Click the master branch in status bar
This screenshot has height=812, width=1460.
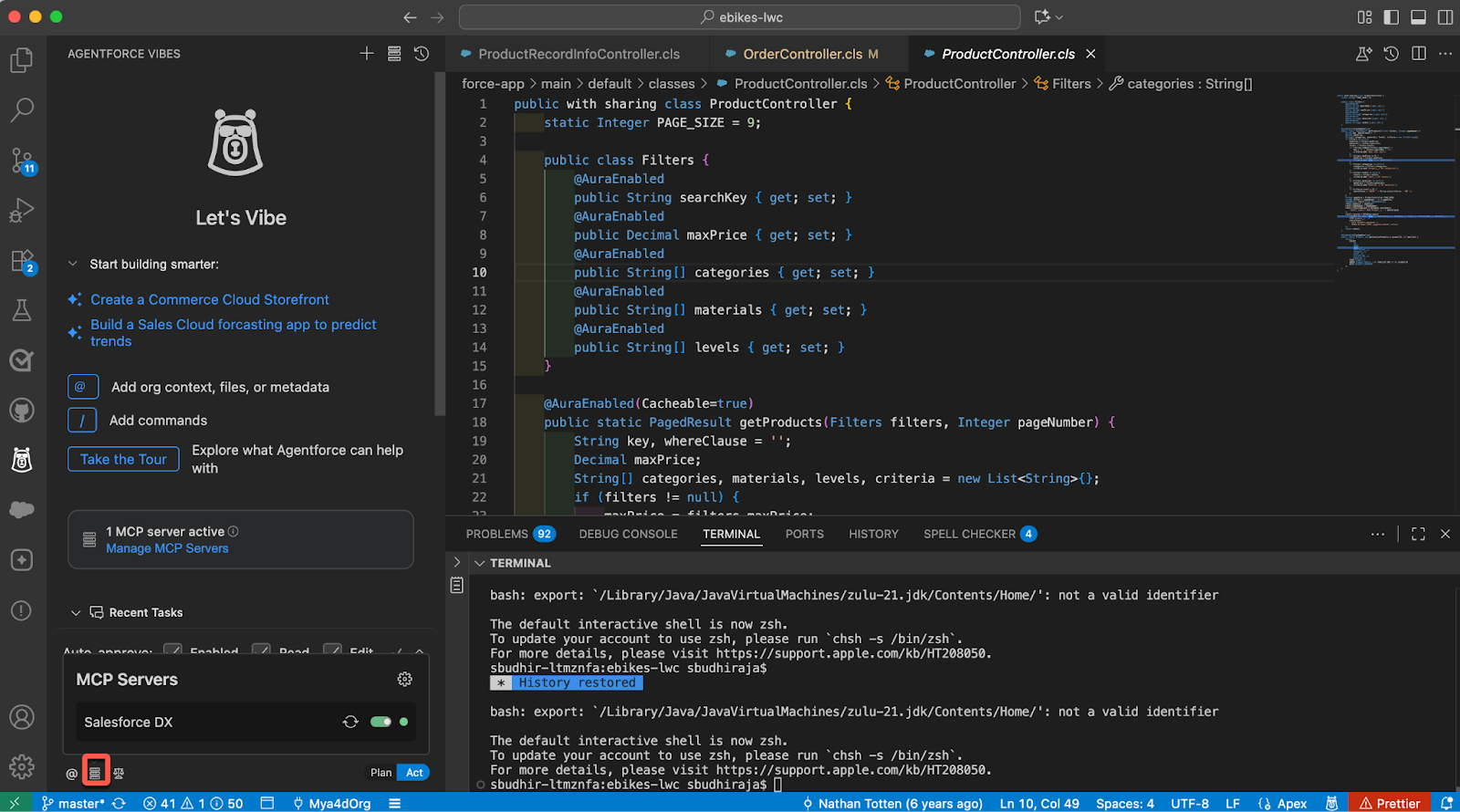(80, 803)
